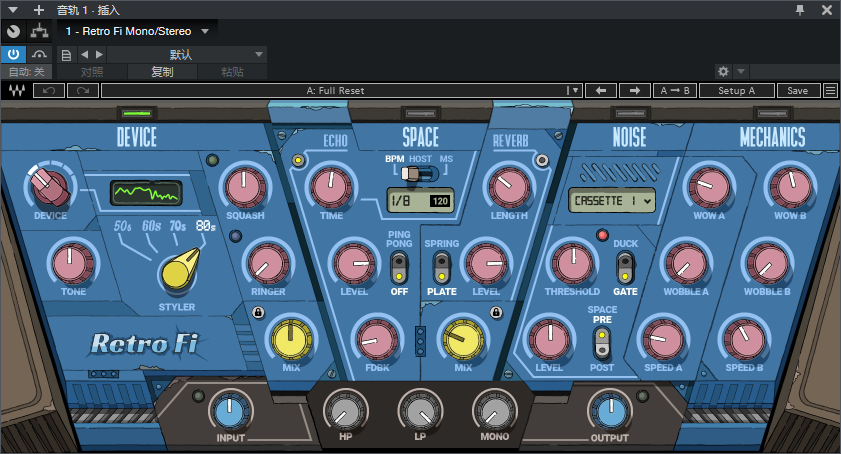Viewport: 841px width, 454px height.
Task: Click the 复制 copy button
Action: (162, 71)
